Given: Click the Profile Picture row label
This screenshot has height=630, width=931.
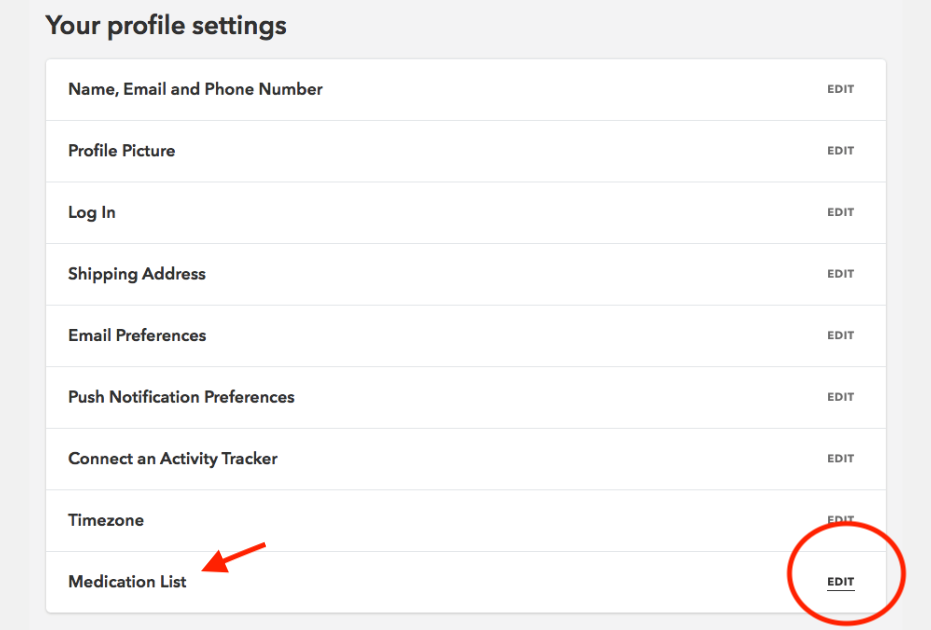Looking at the screenshot, I should click(122, 151).
